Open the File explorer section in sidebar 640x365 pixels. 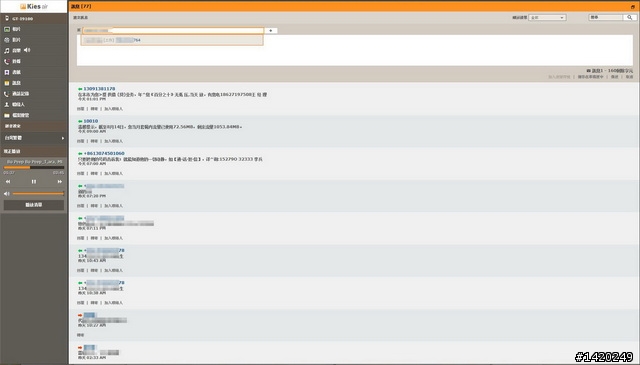[33, 116]
